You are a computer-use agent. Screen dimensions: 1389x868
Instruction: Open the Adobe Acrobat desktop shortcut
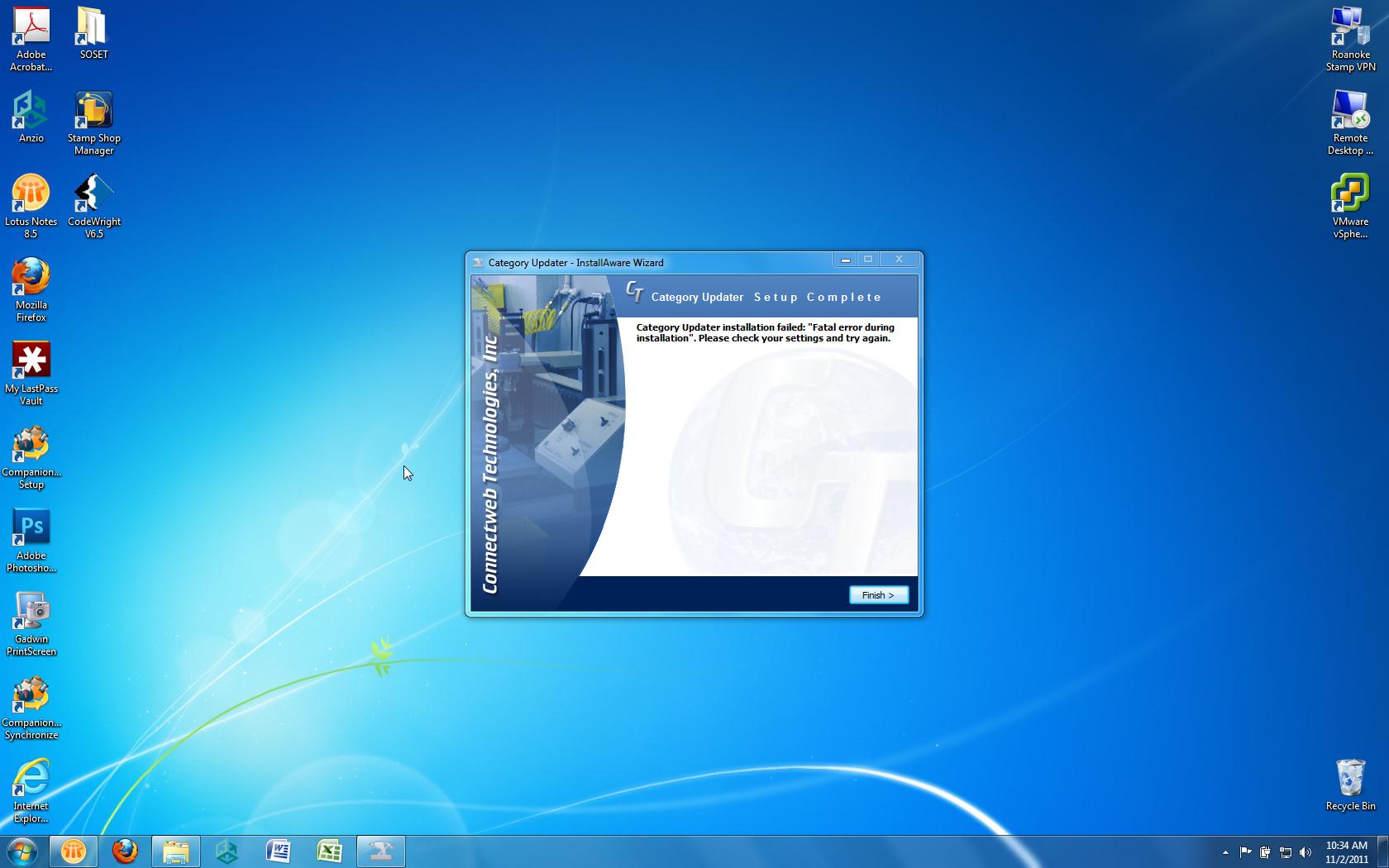pos(31,39)
